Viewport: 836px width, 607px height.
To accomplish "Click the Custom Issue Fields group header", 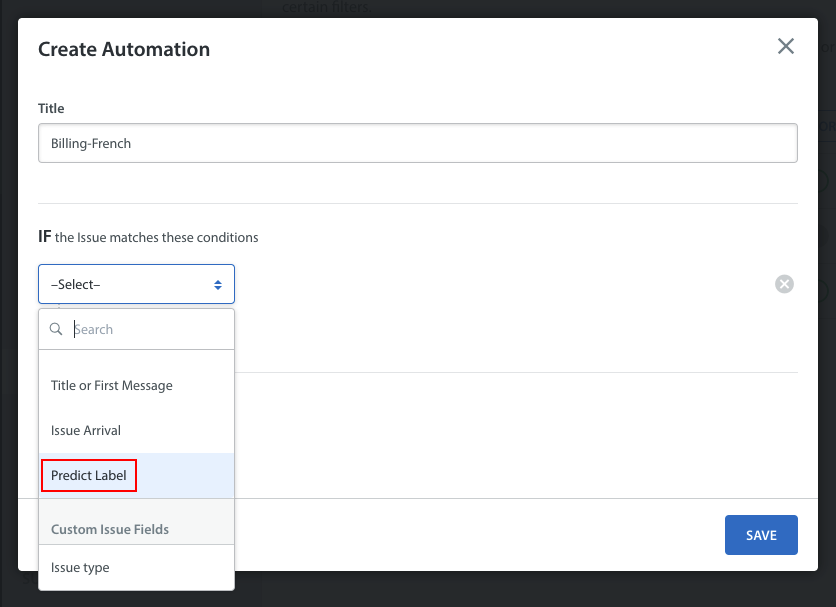I will [110, 529].
